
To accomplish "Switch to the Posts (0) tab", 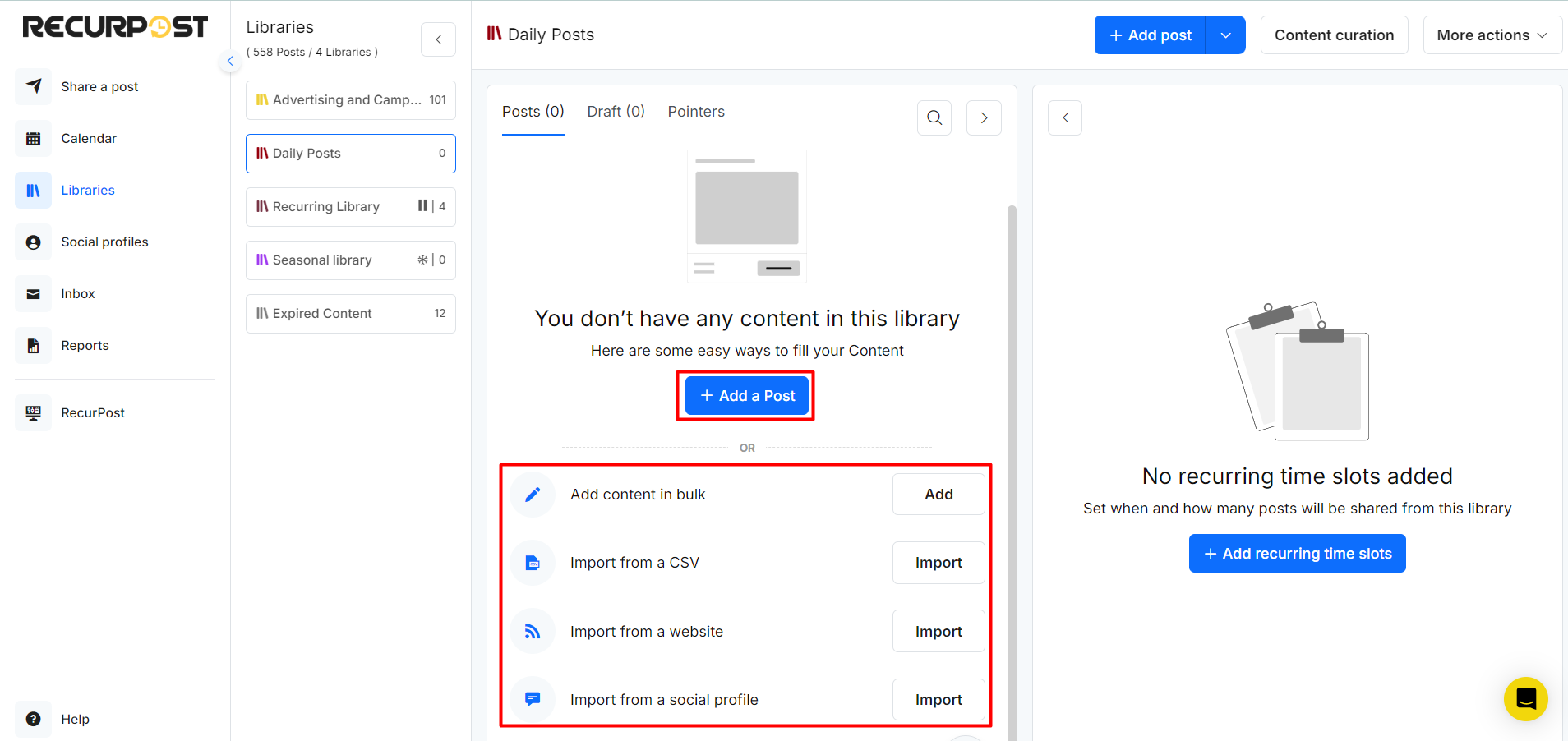I will click(x=533, y=112).
